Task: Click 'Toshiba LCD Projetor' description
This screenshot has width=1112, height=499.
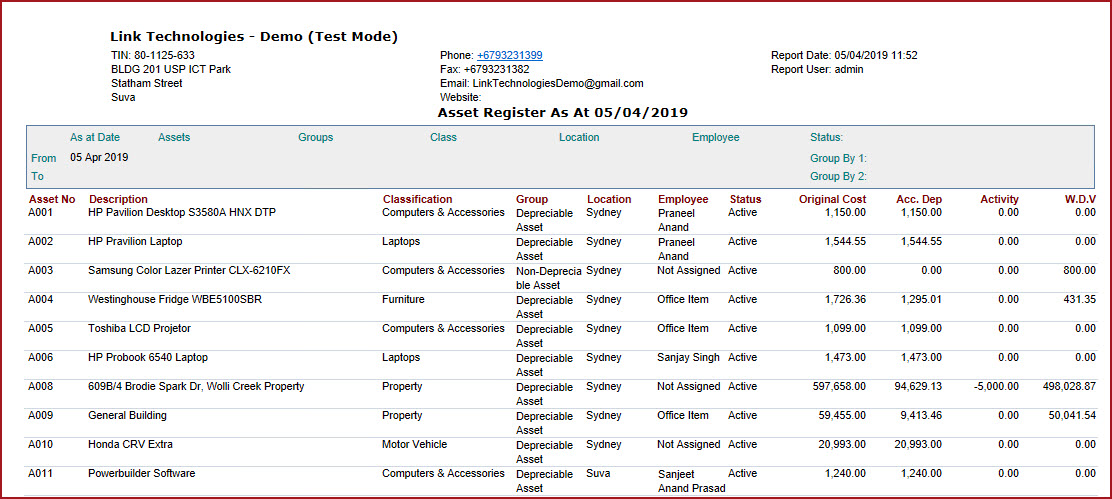Action: click(x=139, y=328)
